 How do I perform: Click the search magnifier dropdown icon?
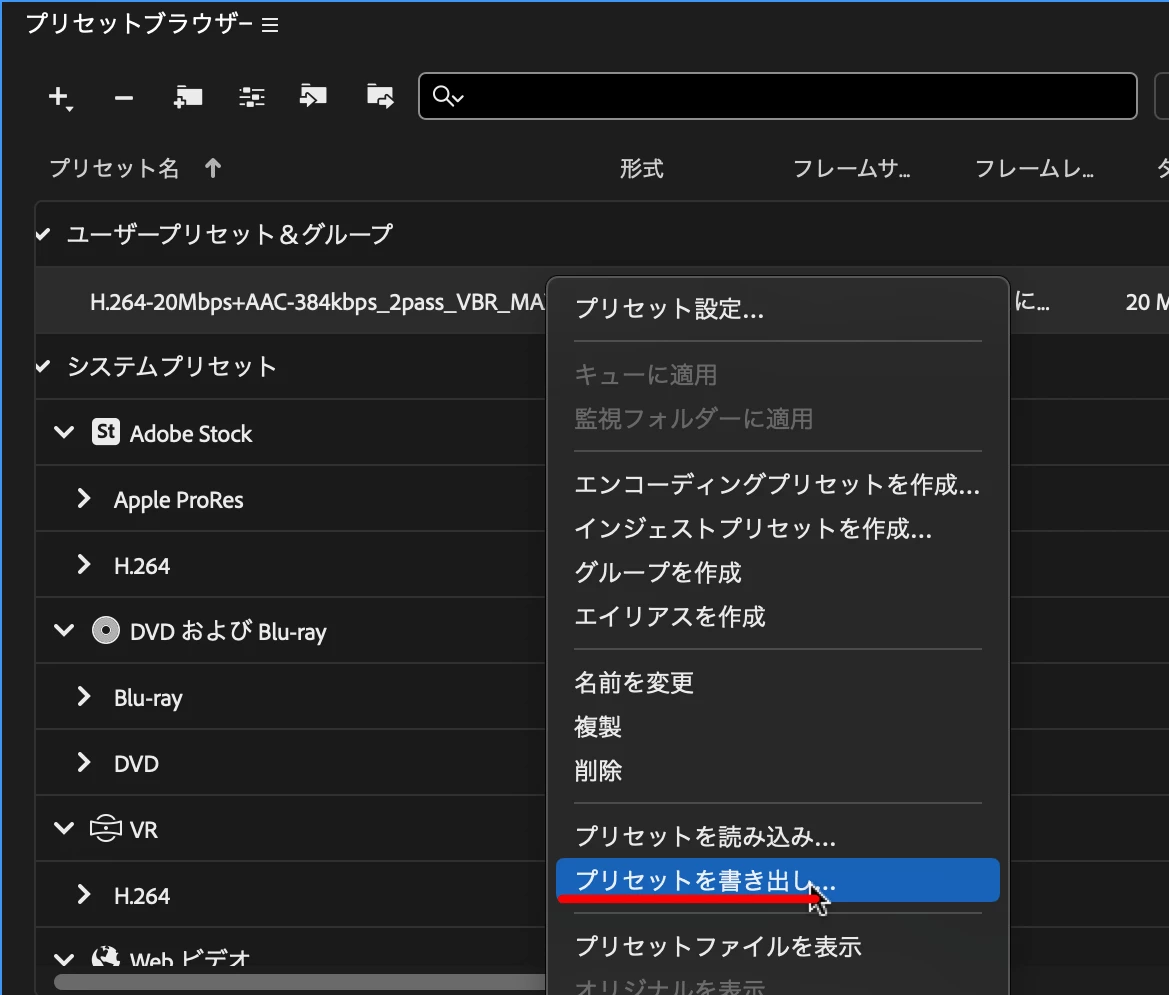448,96
